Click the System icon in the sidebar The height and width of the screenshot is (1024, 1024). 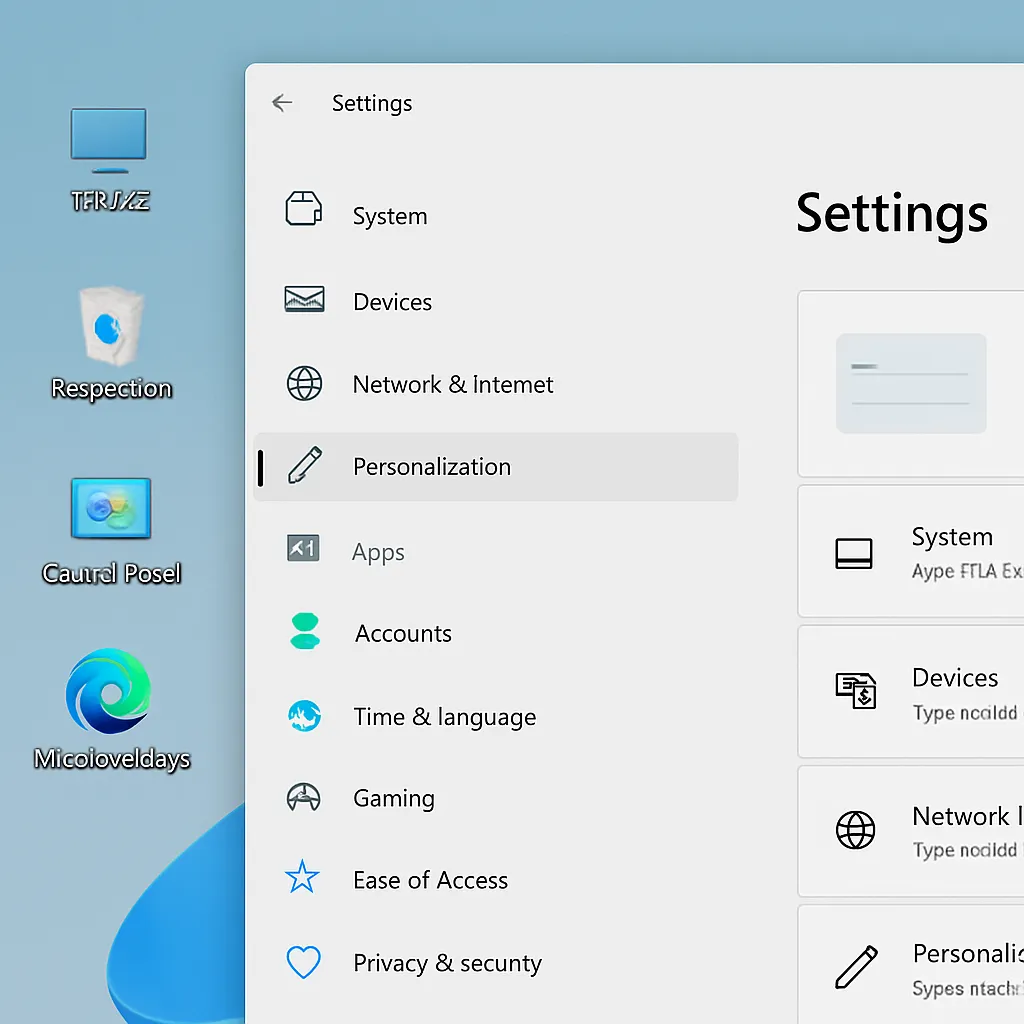coord(304,210)
